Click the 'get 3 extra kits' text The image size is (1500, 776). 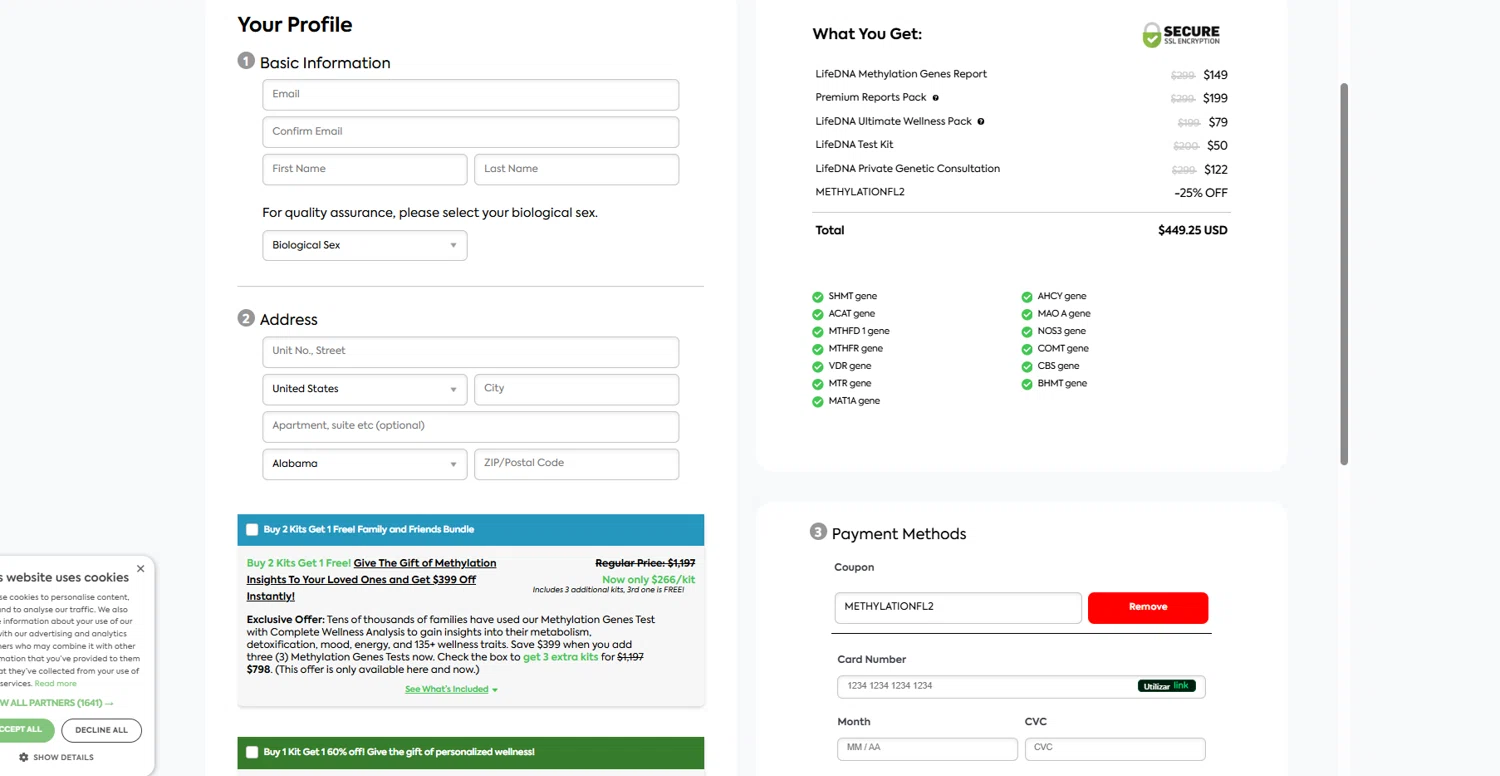[x=560, y=658]
